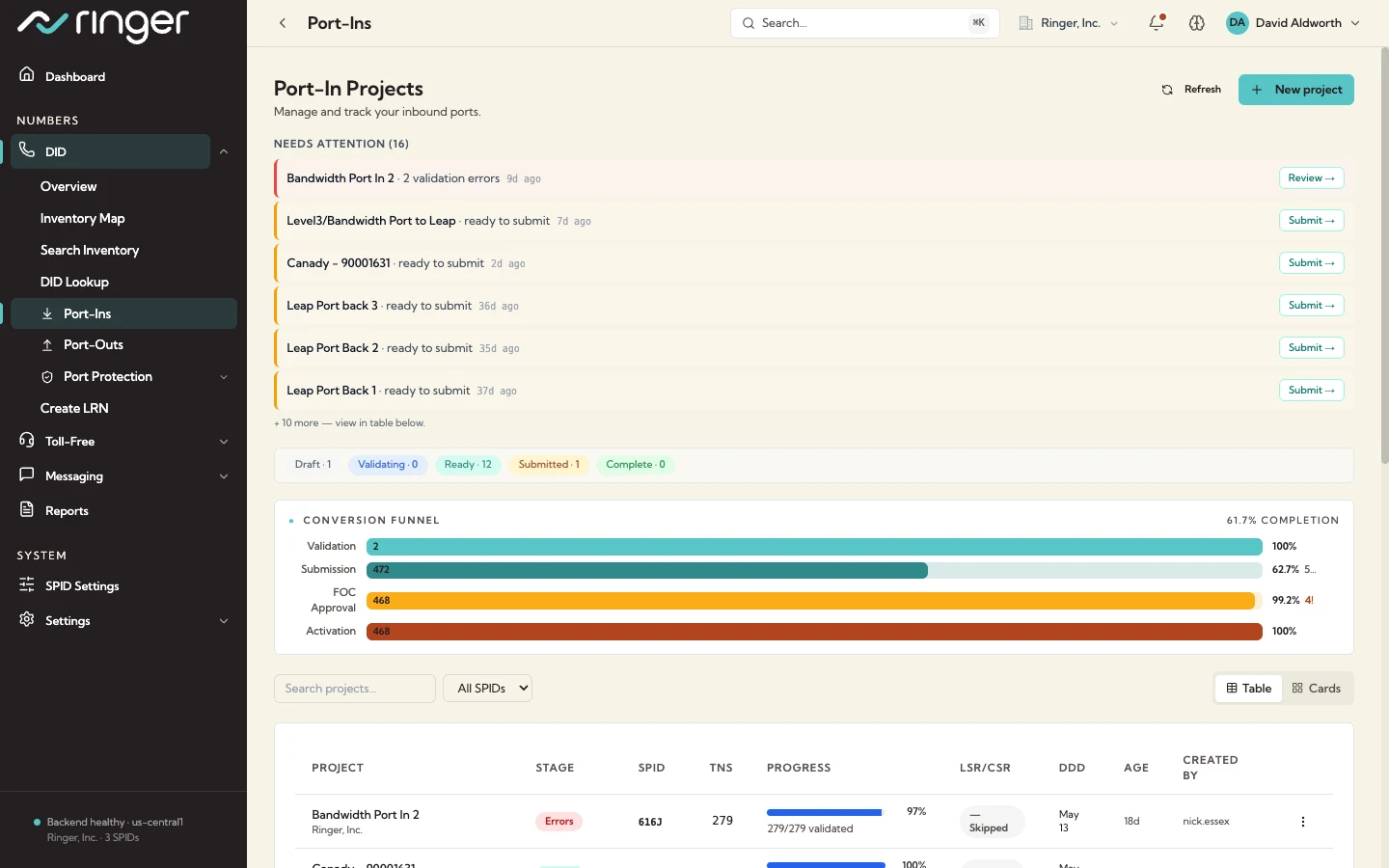Filter by Complete stage

click(636, 465)
